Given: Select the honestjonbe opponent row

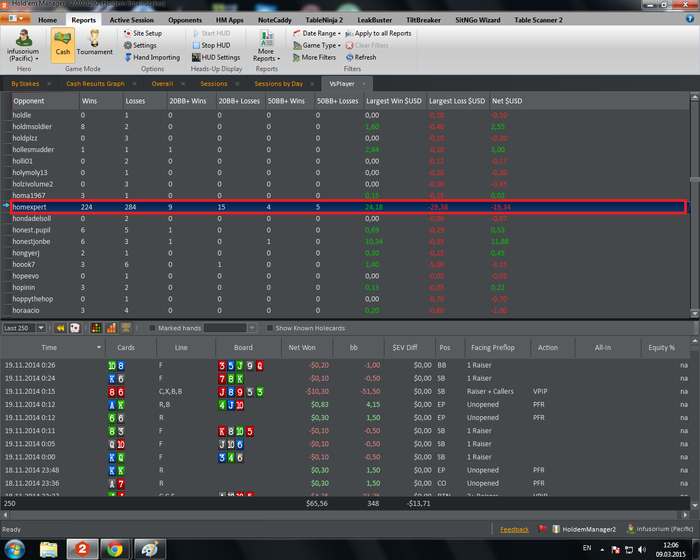Looking at the screenshot, I should coord(348,242).
